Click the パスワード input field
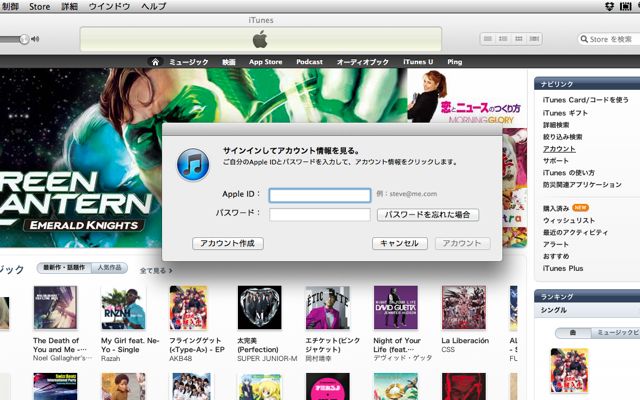This screenshot has width=640, height=400. click(x=320, y=214)
